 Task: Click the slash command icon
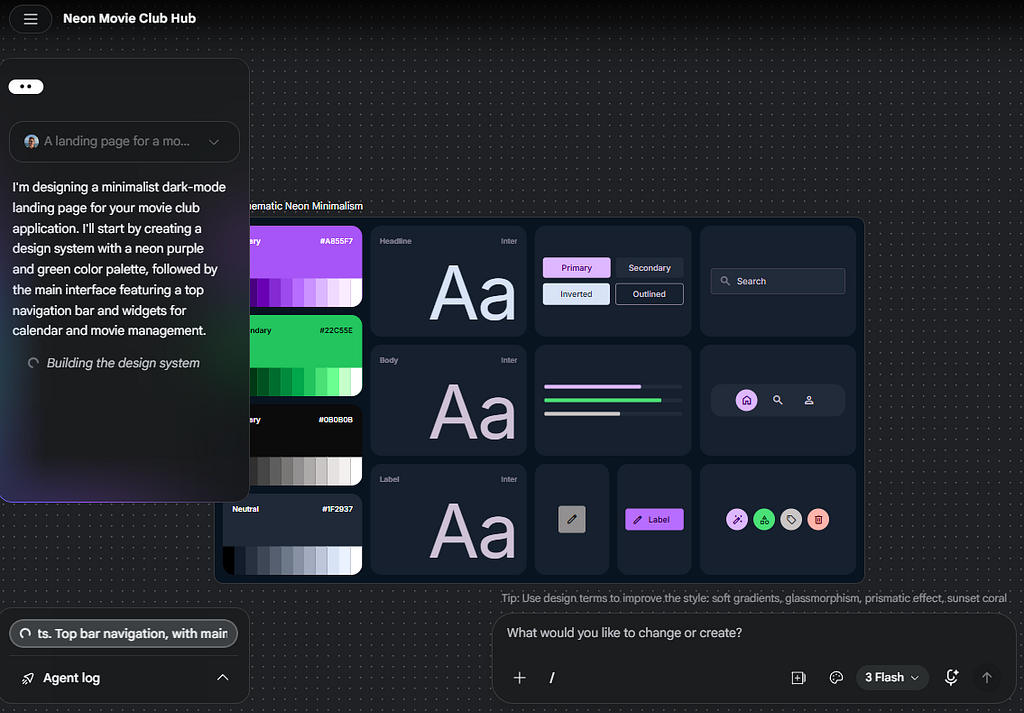click(552, 678)
